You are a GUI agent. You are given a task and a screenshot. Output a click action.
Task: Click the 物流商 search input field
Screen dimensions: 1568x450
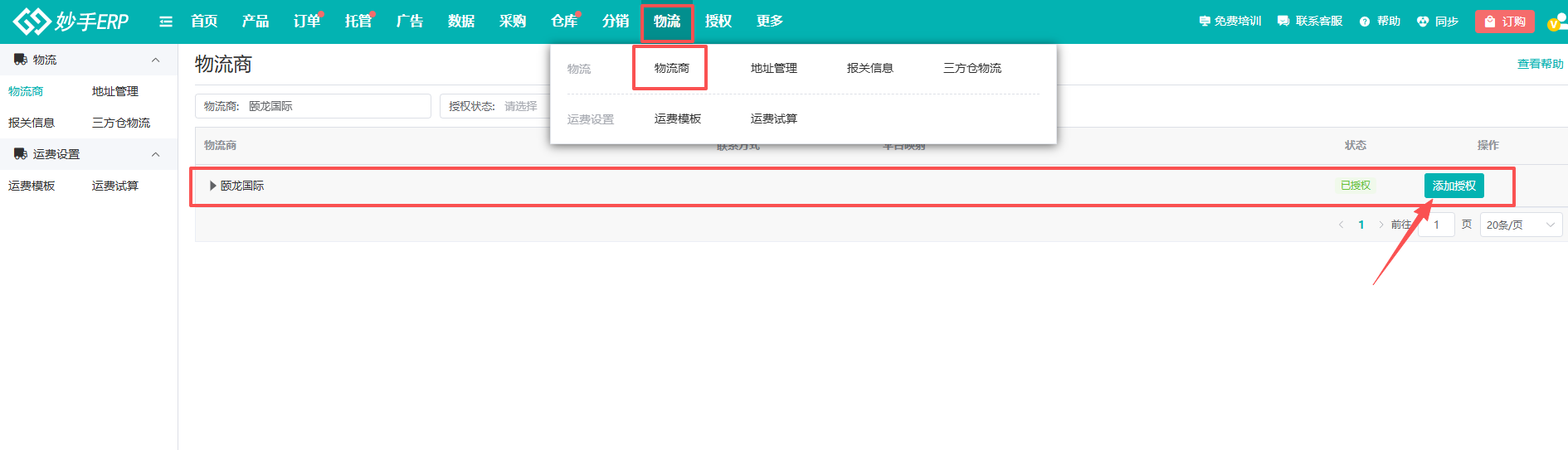(313, 106)
